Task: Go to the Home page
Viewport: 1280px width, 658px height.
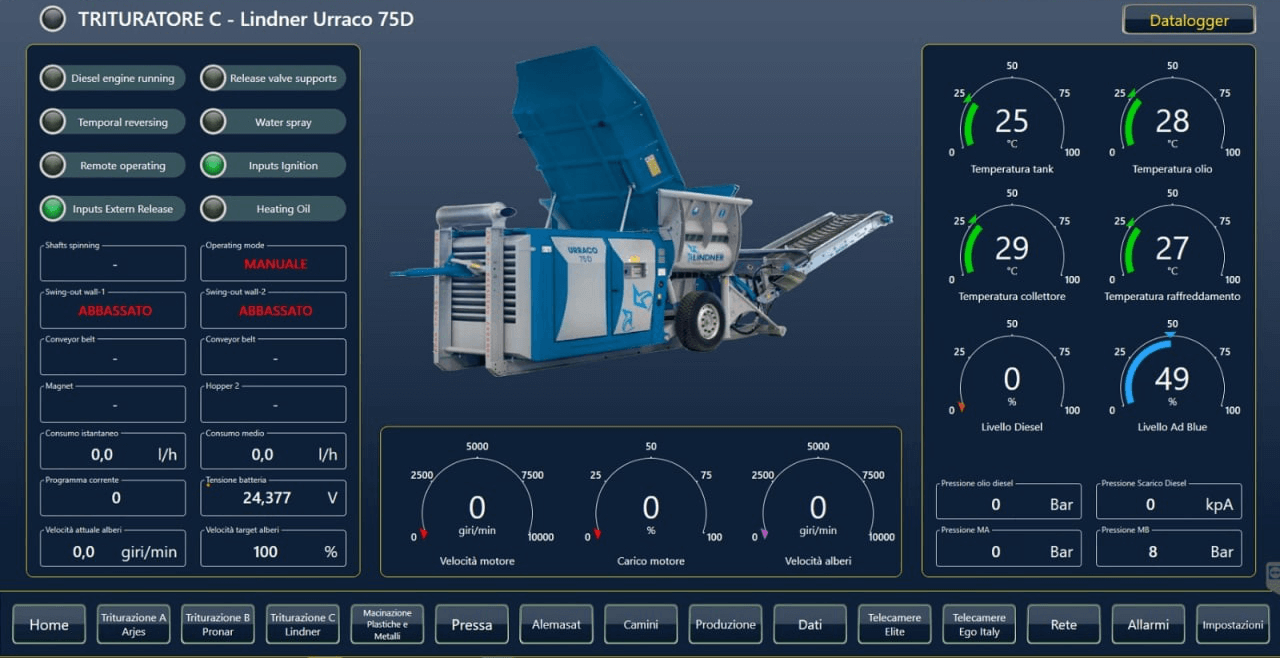Action: pos(49,624)
